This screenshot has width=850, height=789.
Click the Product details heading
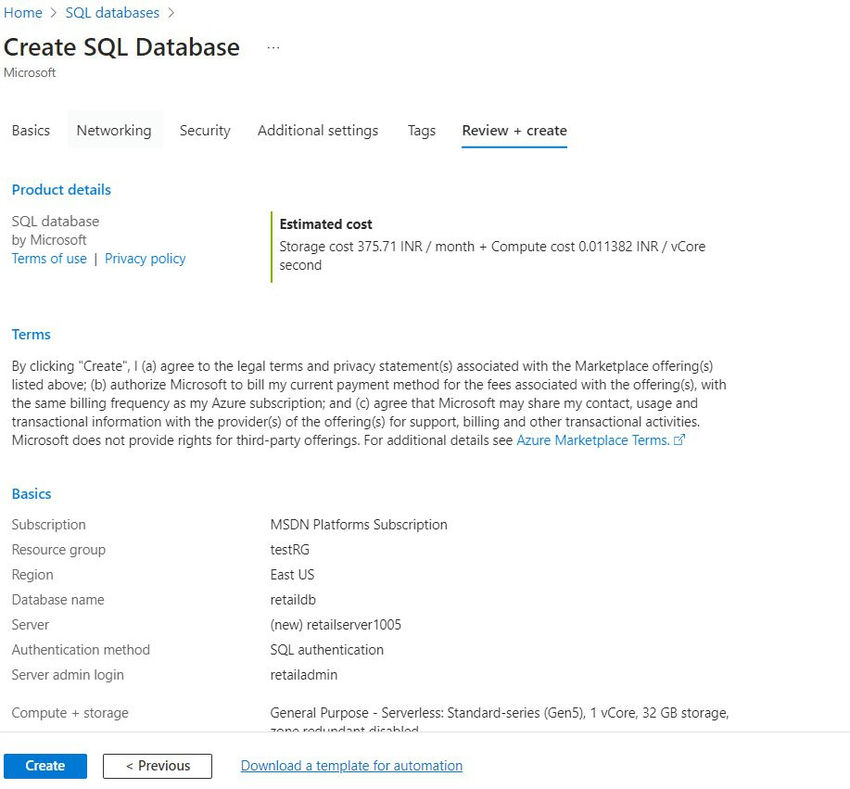61,190
